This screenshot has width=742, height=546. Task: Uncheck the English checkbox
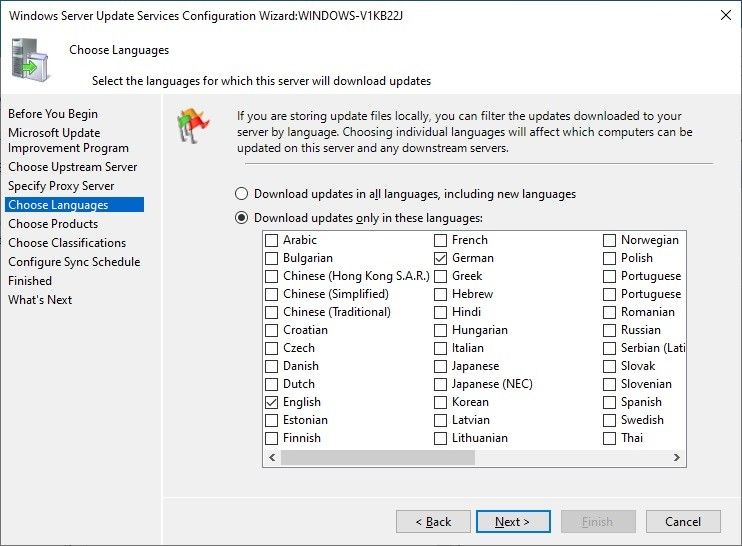(x=272, y=402)
